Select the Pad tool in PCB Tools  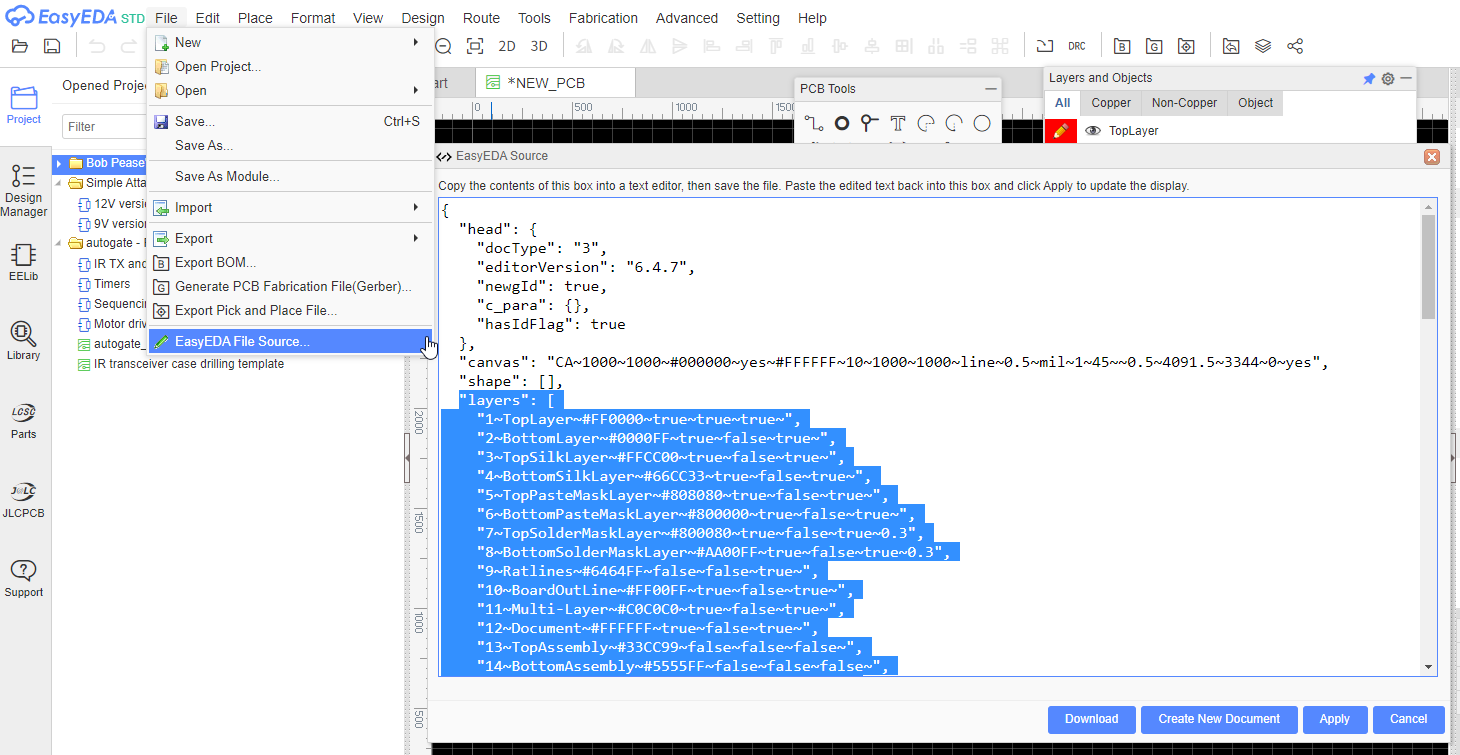coord(842,123)
